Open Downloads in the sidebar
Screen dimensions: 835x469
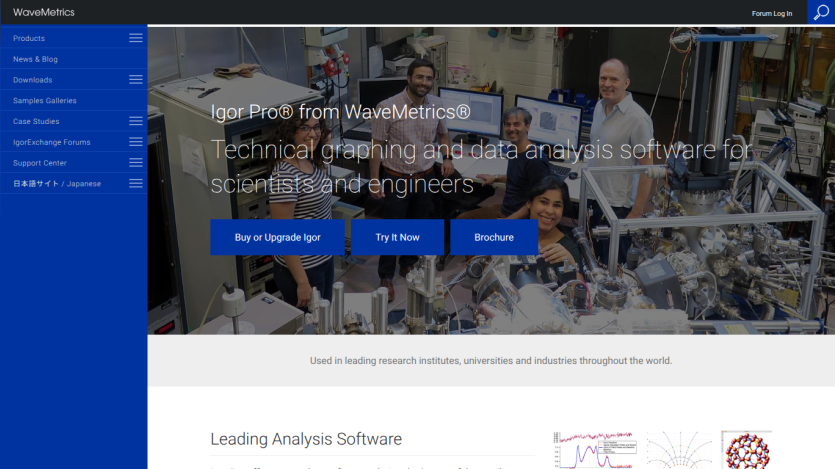[x=32, y=80]
